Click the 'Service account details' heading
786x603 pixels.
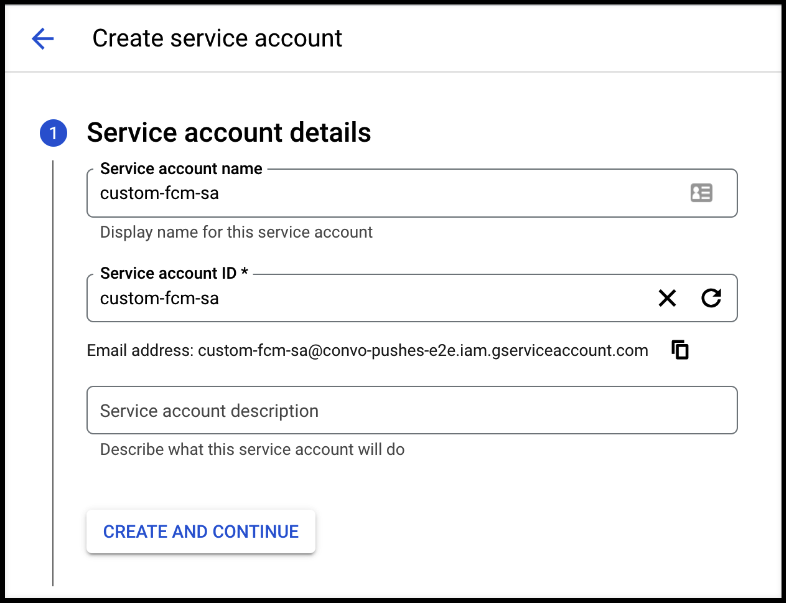(229, 133)
